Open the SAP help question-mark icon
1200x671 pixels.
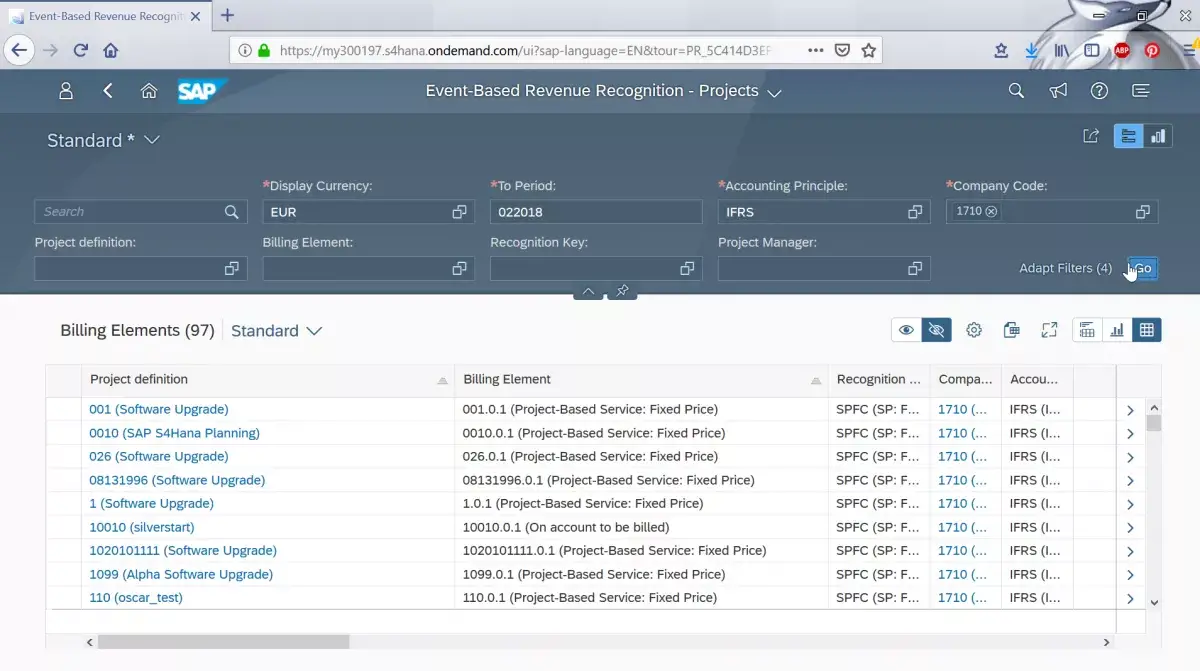[1099, 91]
